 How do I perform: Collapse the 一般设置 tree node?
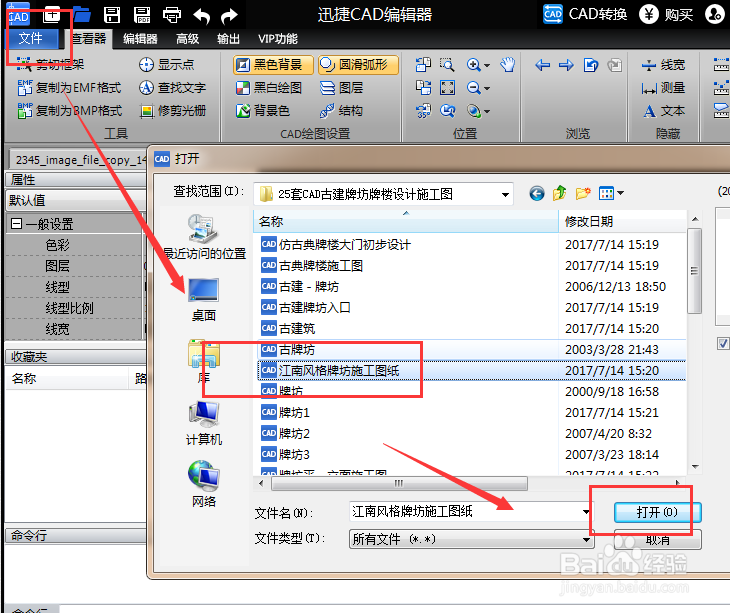16,223
